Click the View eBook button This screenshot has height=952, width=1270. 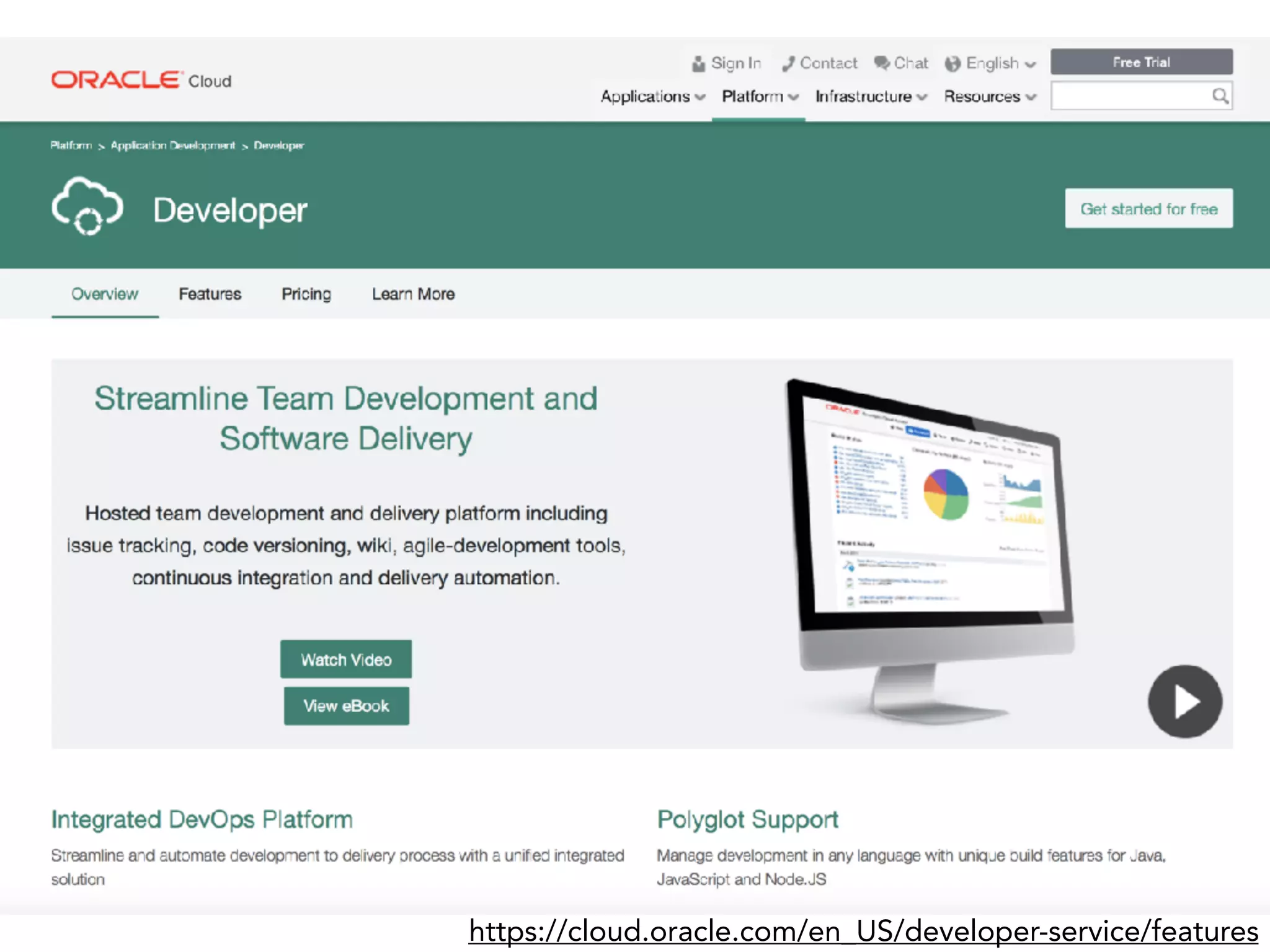(x=346, y=706)
